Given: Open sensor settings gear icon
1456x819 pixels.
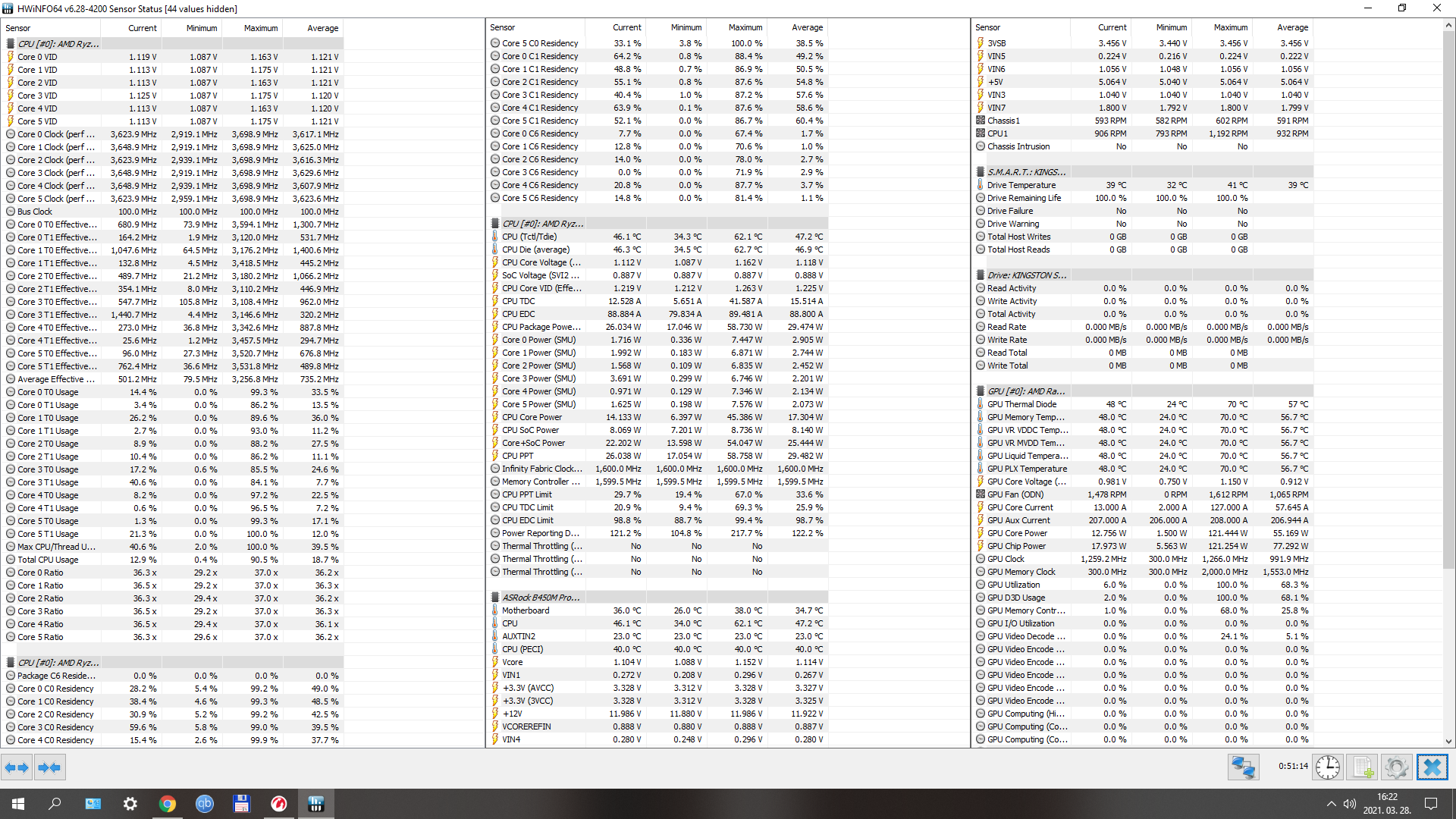Looking at the screenshot, I should [1396, 767].
